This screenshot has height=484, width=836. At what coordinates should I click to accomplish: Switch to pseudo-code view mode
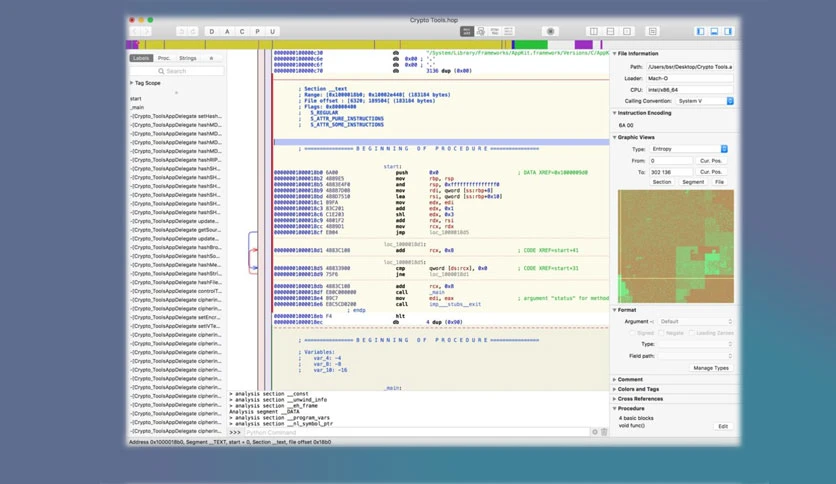click(494, 31)
